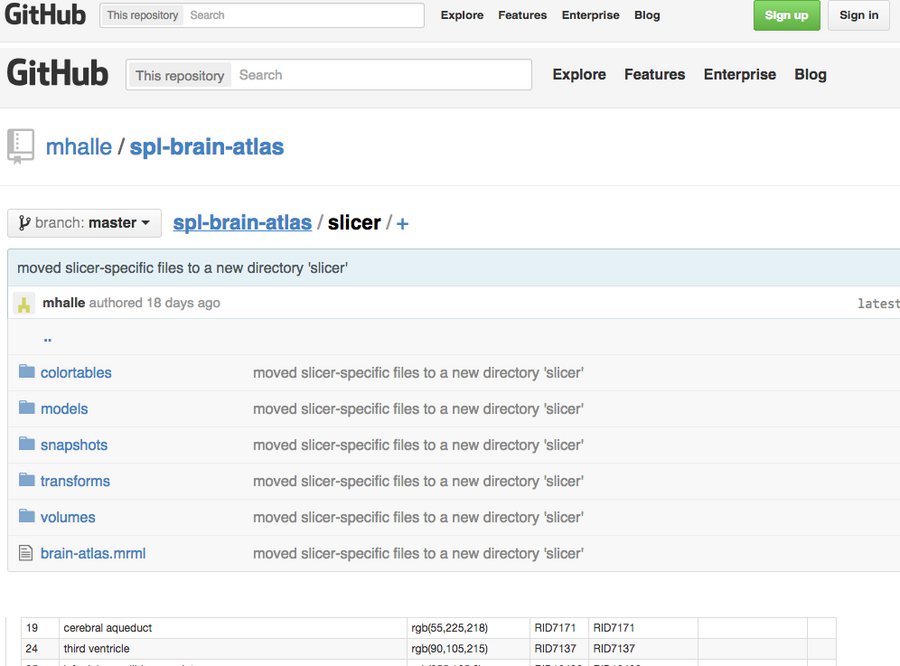Click the plus sign to create new file
Image resolution: width=900 pixels, height=666 pixels.
(402, 224)
